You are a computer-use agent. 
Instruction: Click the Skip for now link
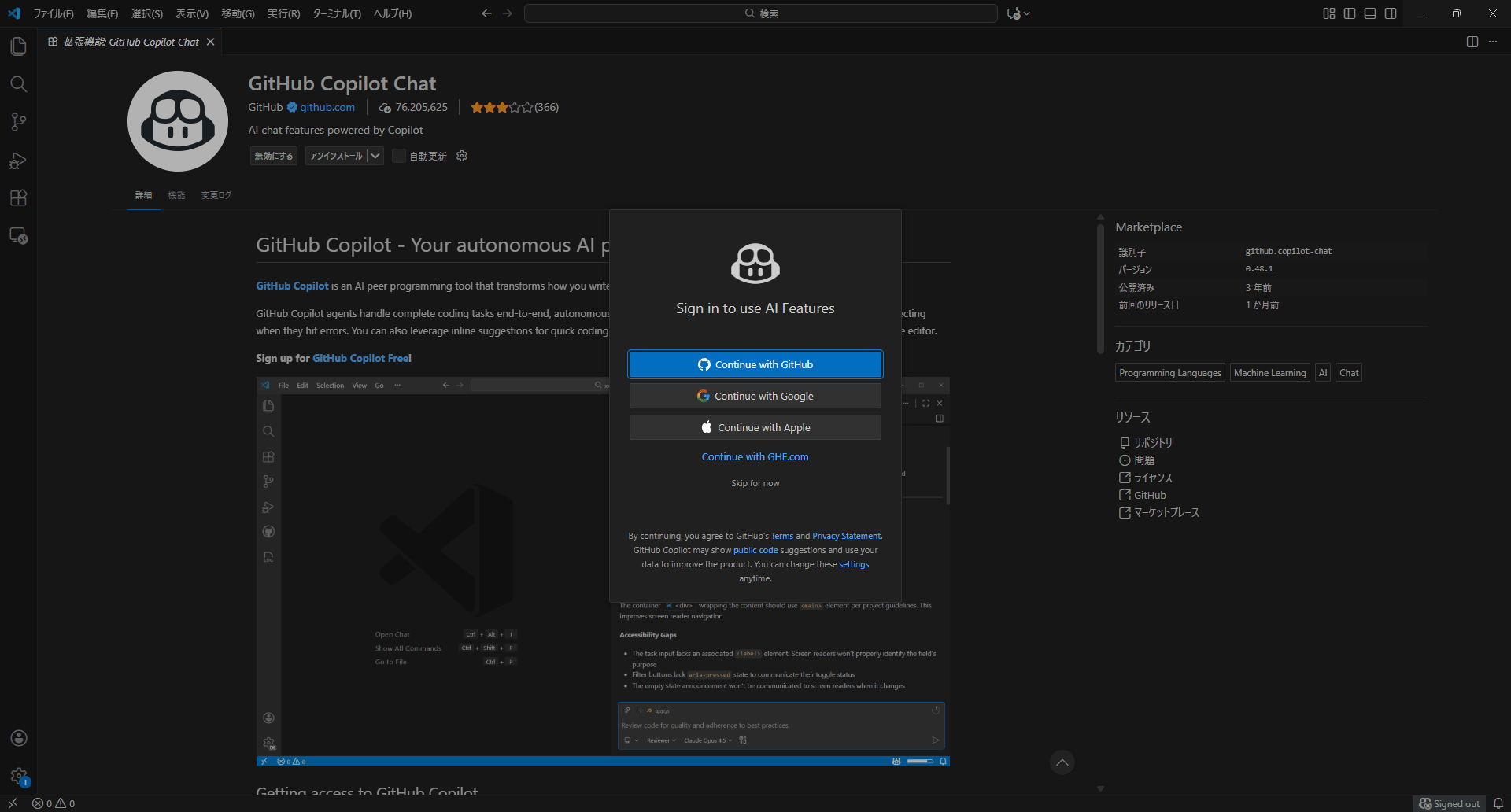pos(755,483)
